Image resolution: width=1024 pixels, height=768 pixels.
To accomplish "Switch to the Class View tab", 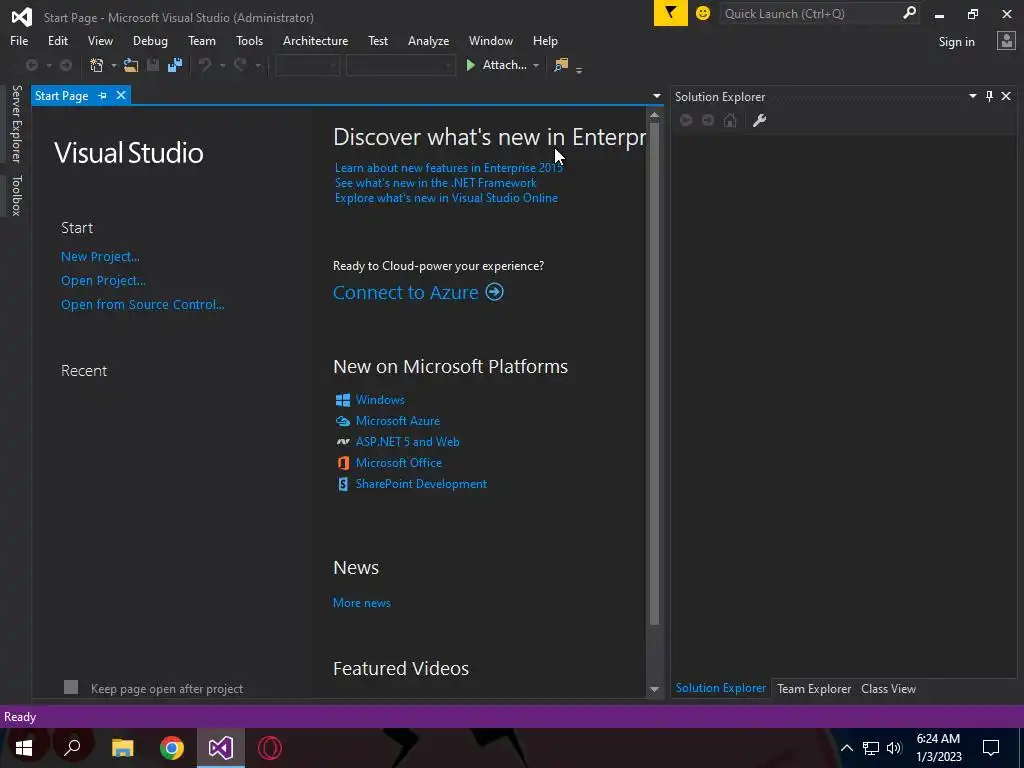I will (x=888, y=688).
